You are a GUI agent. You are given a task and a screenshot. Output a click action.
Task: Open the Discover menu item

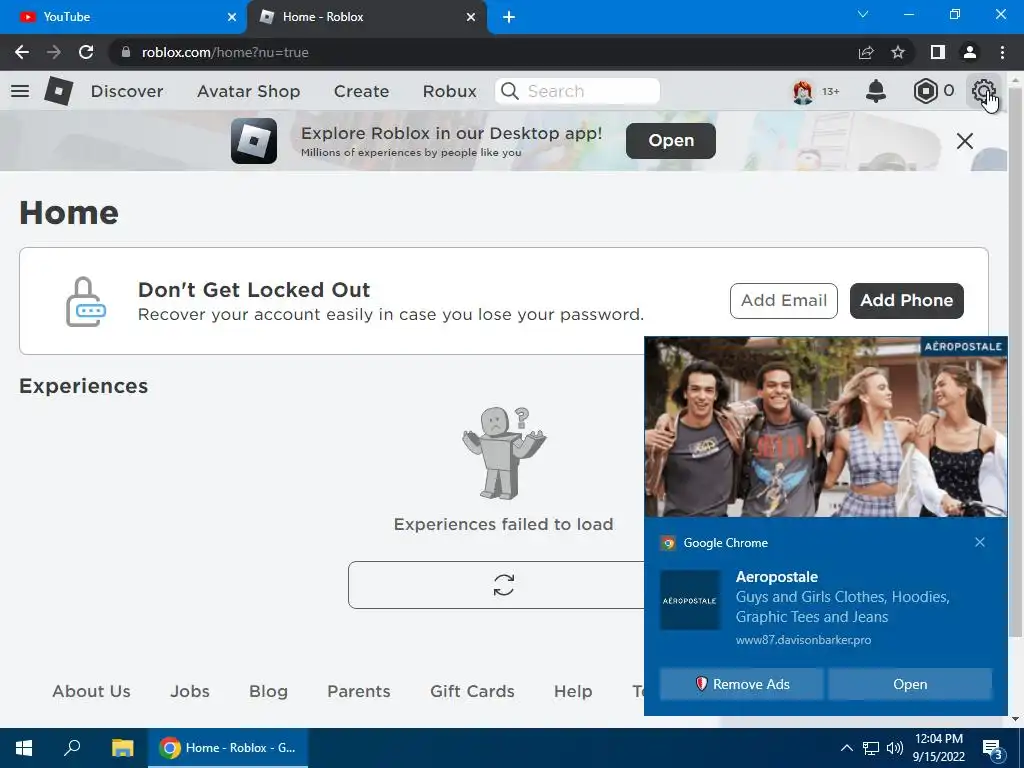pos(127,91)
